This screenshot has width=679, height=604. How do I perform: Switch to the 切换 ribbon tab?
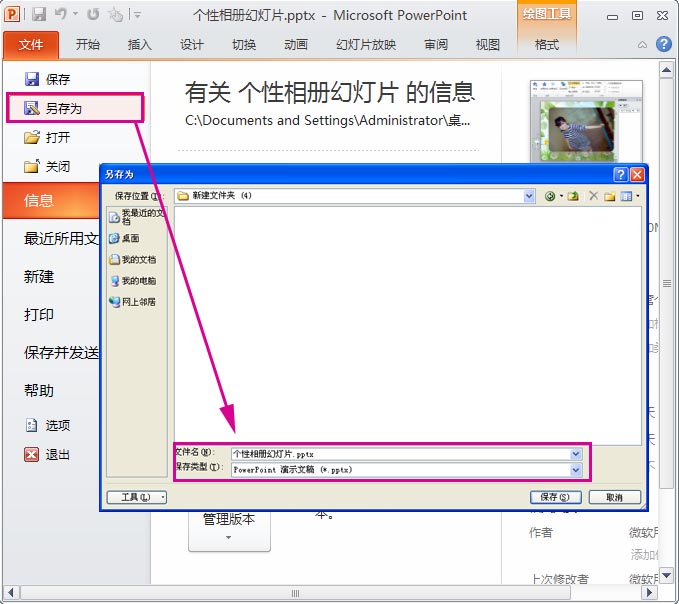[x=244, y=45]
